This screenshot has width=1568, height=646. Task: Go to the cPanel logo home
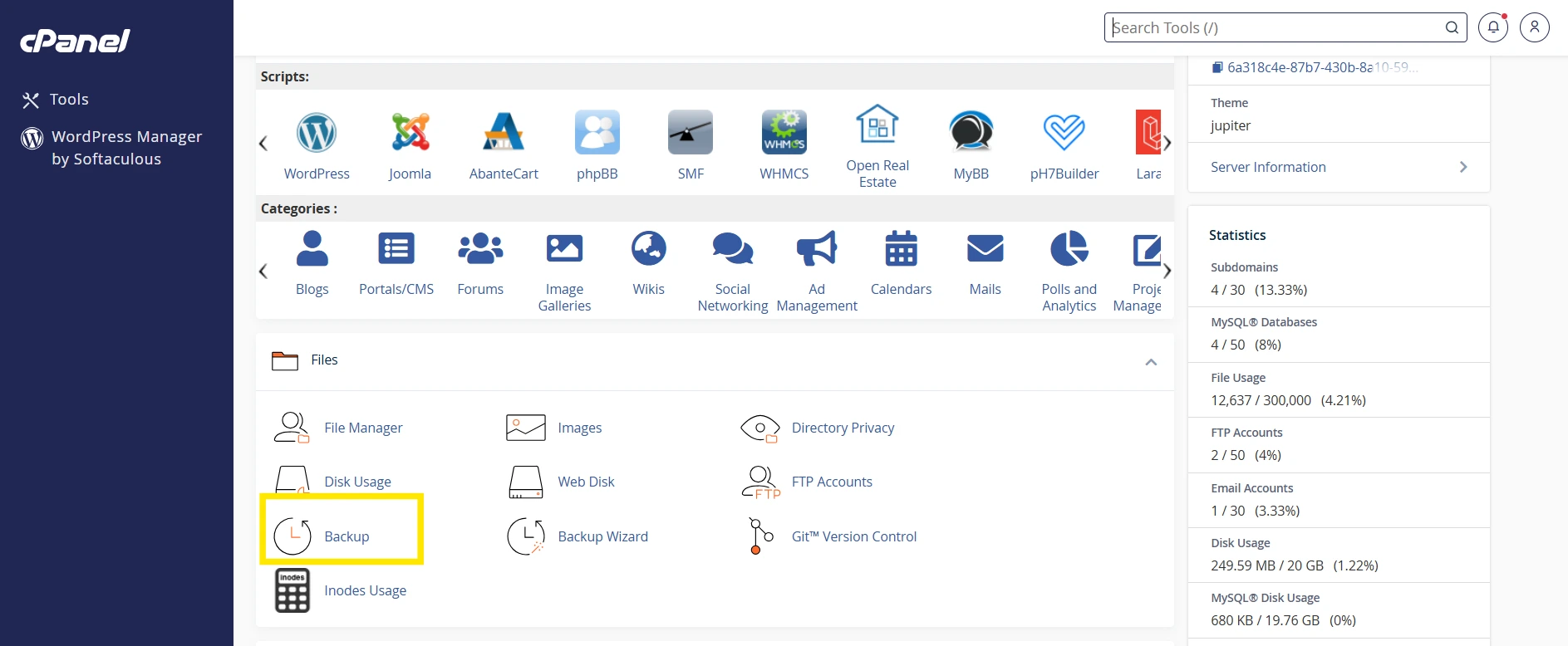tap(75, 41)
